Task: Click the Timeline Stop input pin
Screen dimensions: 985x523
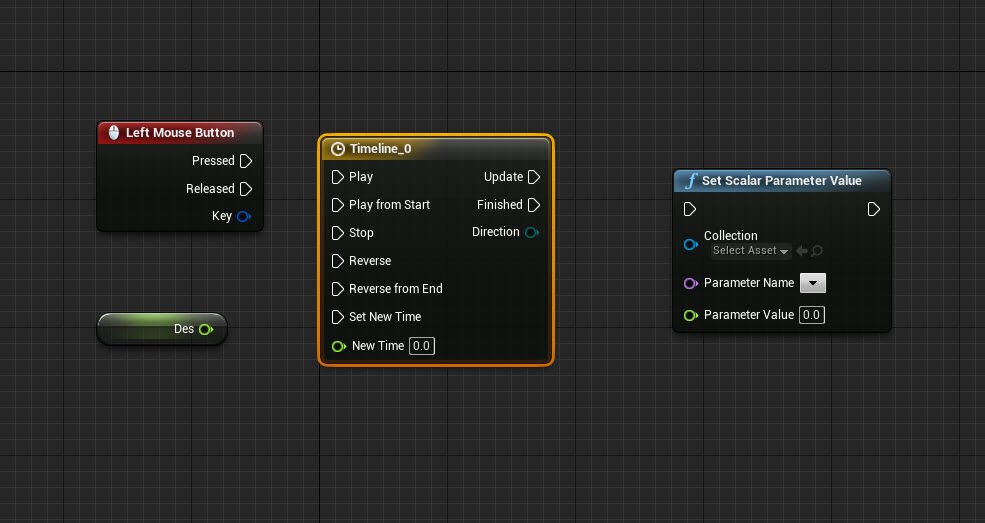Action: coord(338,233)
